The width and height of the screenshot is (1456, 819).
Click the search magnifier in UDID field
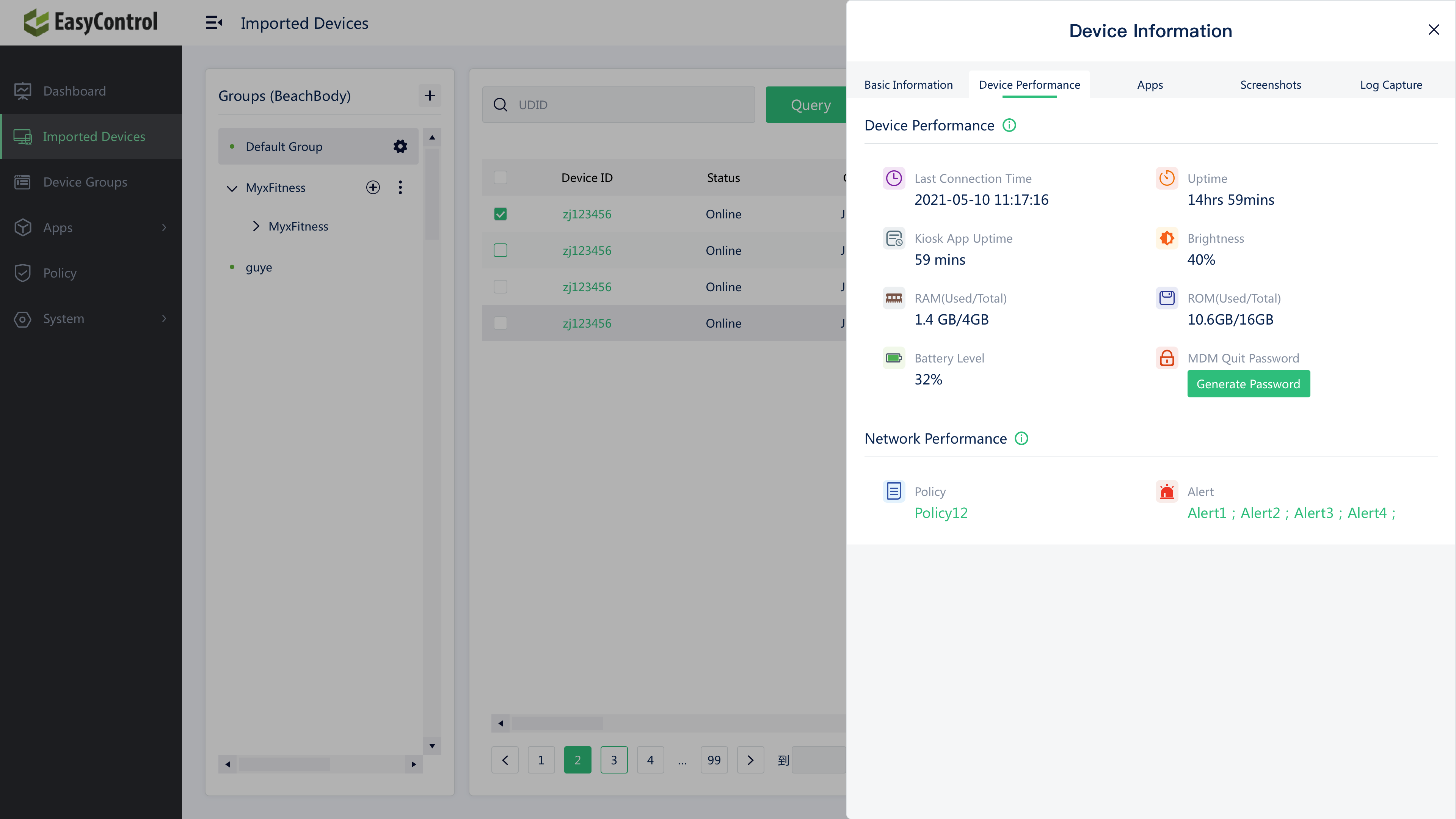click(x=501, y=105)
